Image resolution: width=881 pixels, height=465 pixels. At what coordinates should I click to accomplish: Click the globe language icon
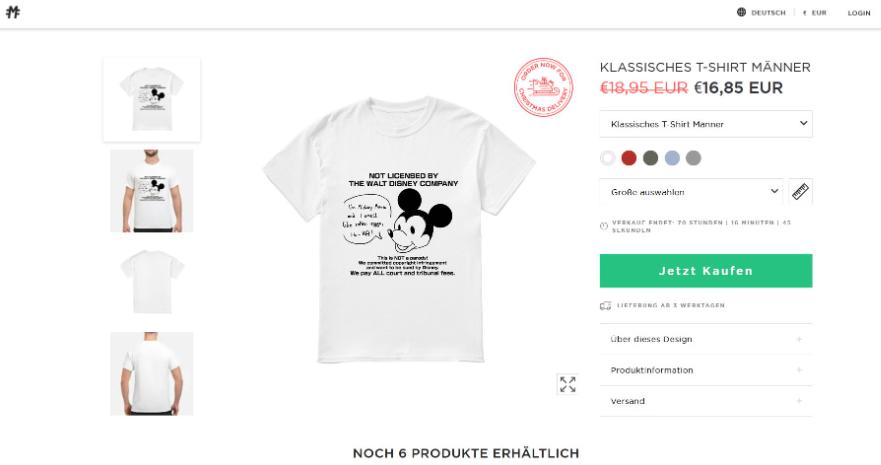click(741, 12)
